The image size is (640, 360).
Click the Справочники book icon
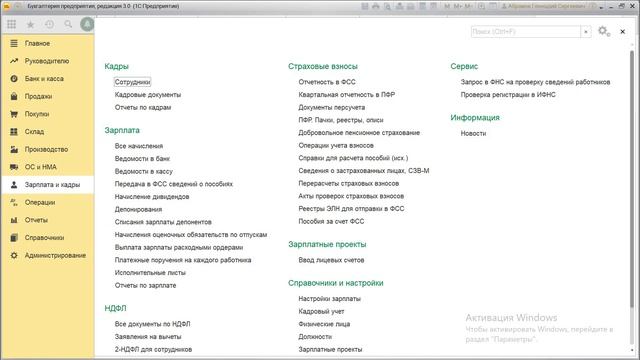tap(14, 238)
